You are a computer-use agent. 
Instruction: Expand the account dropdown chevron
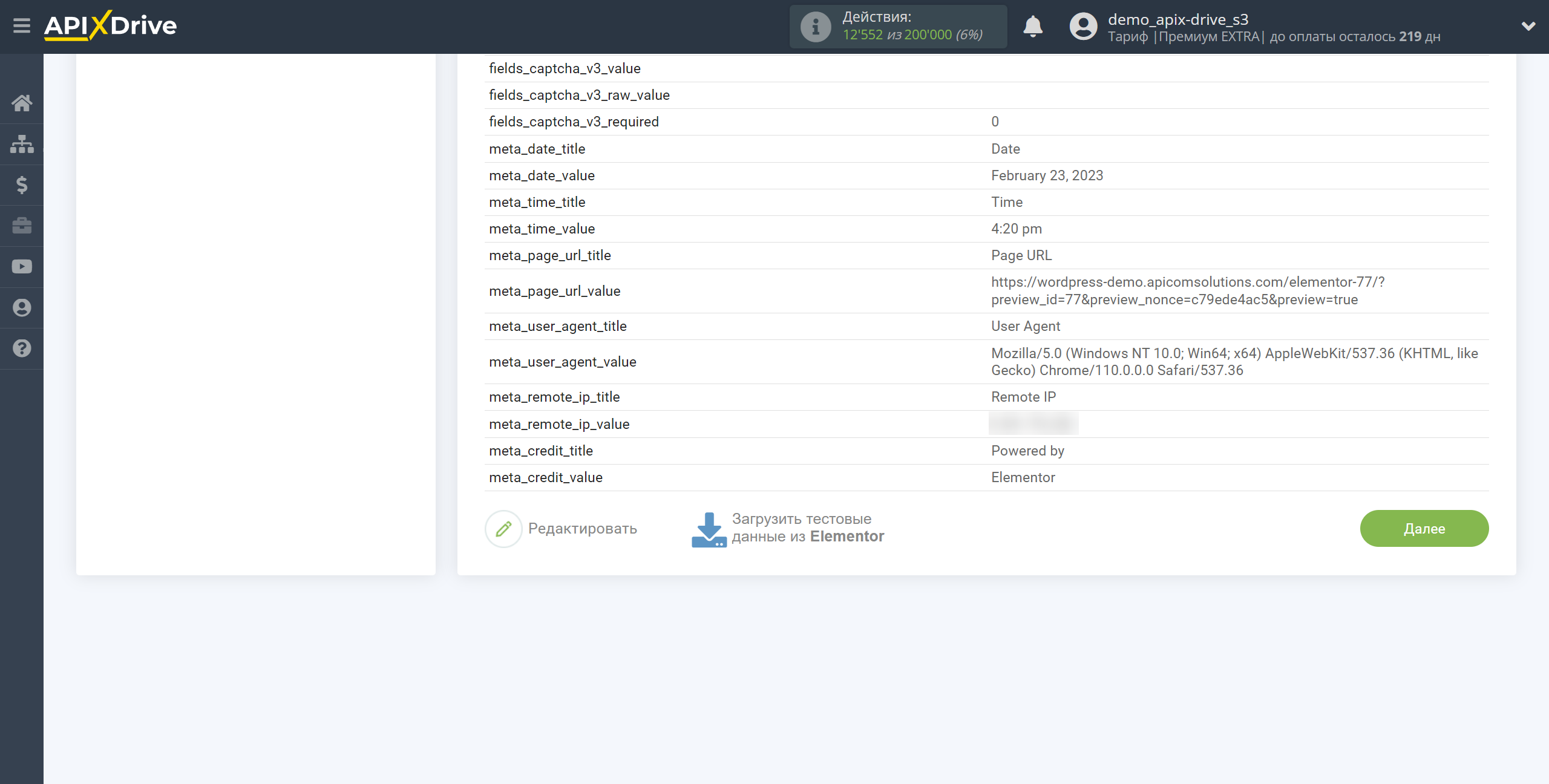[x=1528, y=26]
